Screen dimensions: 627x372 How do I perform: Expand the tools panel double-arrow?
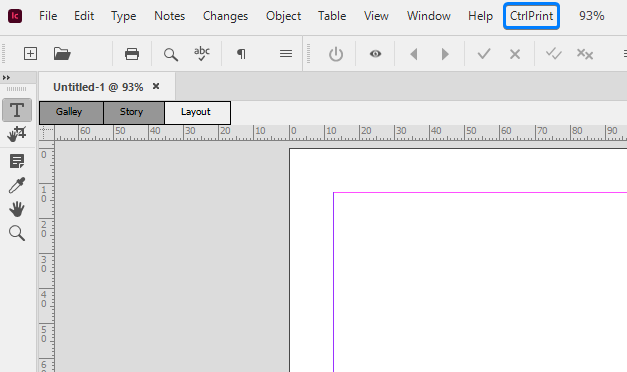tap(6, 78)
